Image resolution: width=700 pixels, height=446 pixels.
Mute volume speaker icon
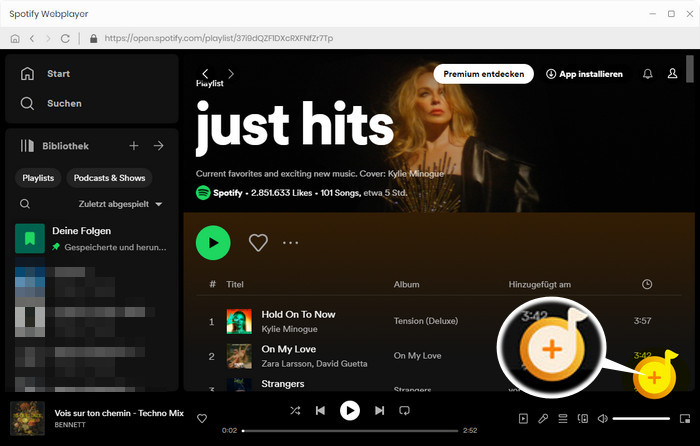pos(603,419)
